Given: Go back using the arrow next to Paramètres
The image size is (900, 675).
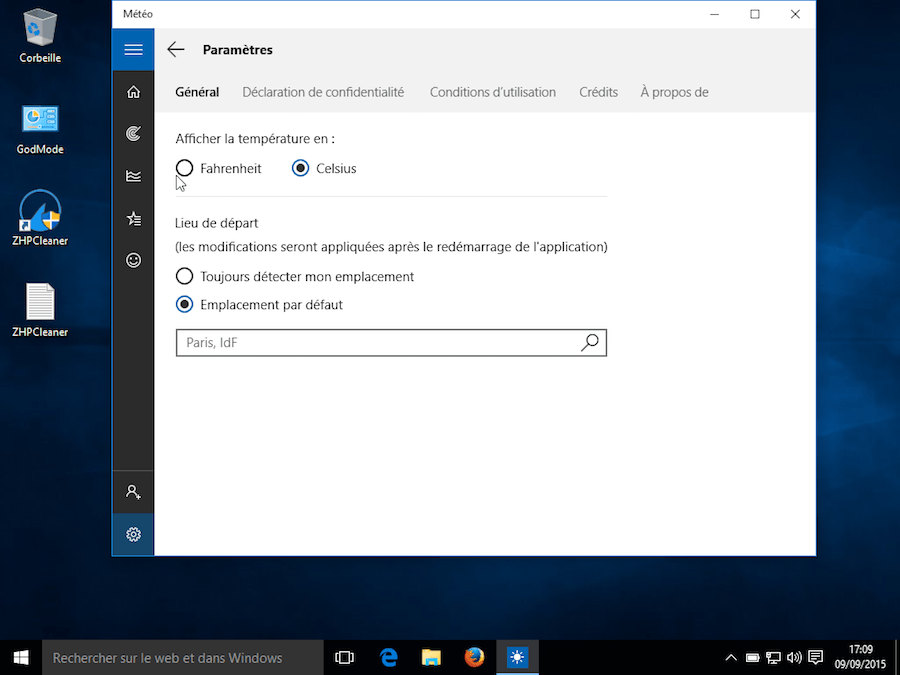Looking at the screenshot, I should point(176,50).
